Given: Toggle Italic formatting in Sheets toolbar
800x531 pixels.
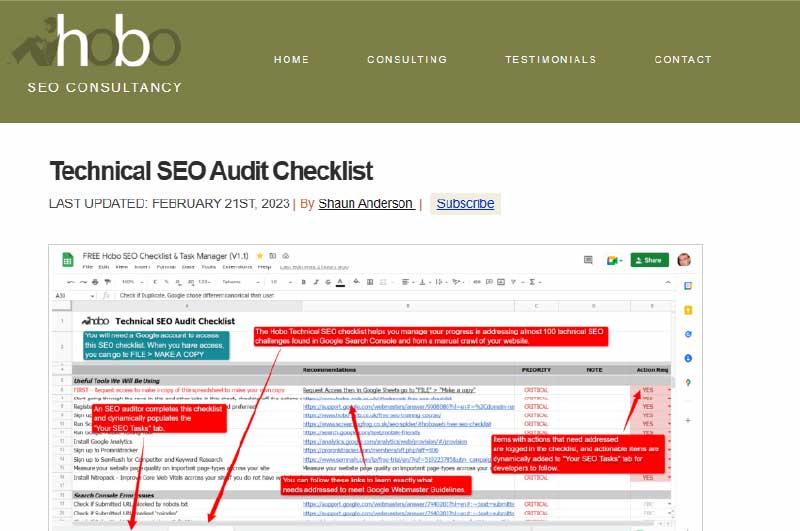Looking at the screenshot, I should tap(316, 282).
